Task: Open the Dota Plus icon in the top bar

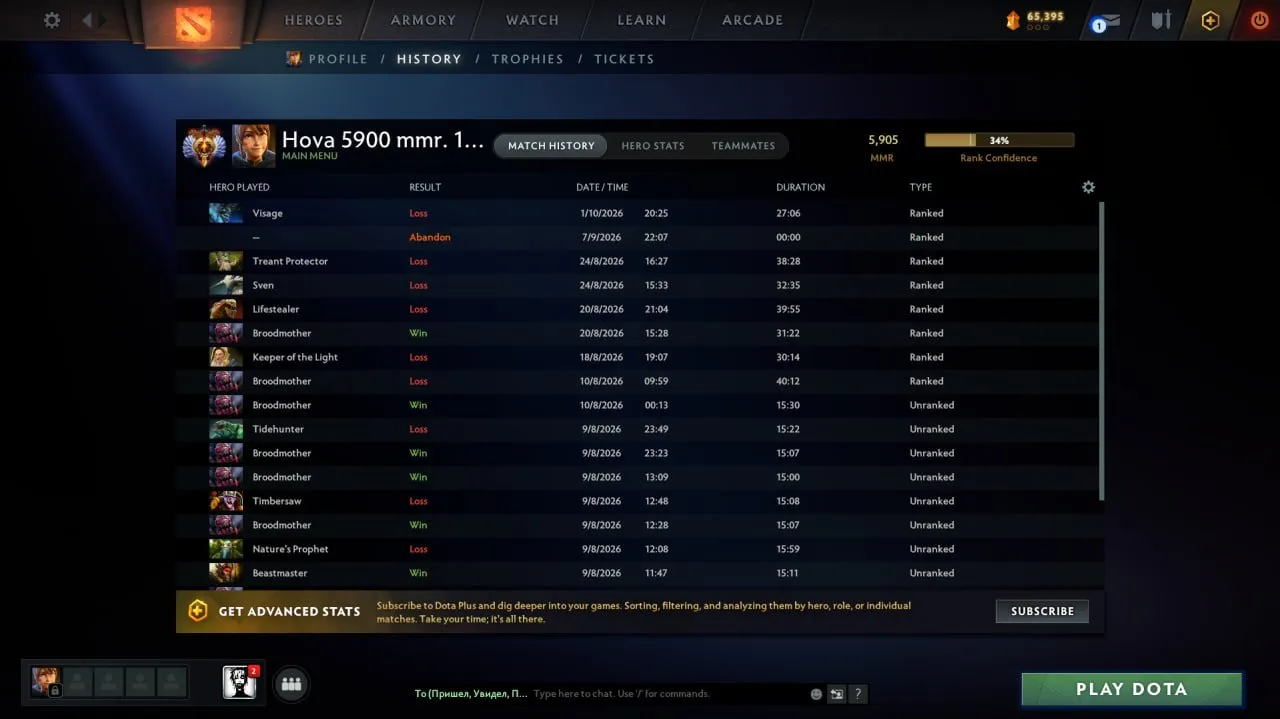Action: tap(1210, 20)
